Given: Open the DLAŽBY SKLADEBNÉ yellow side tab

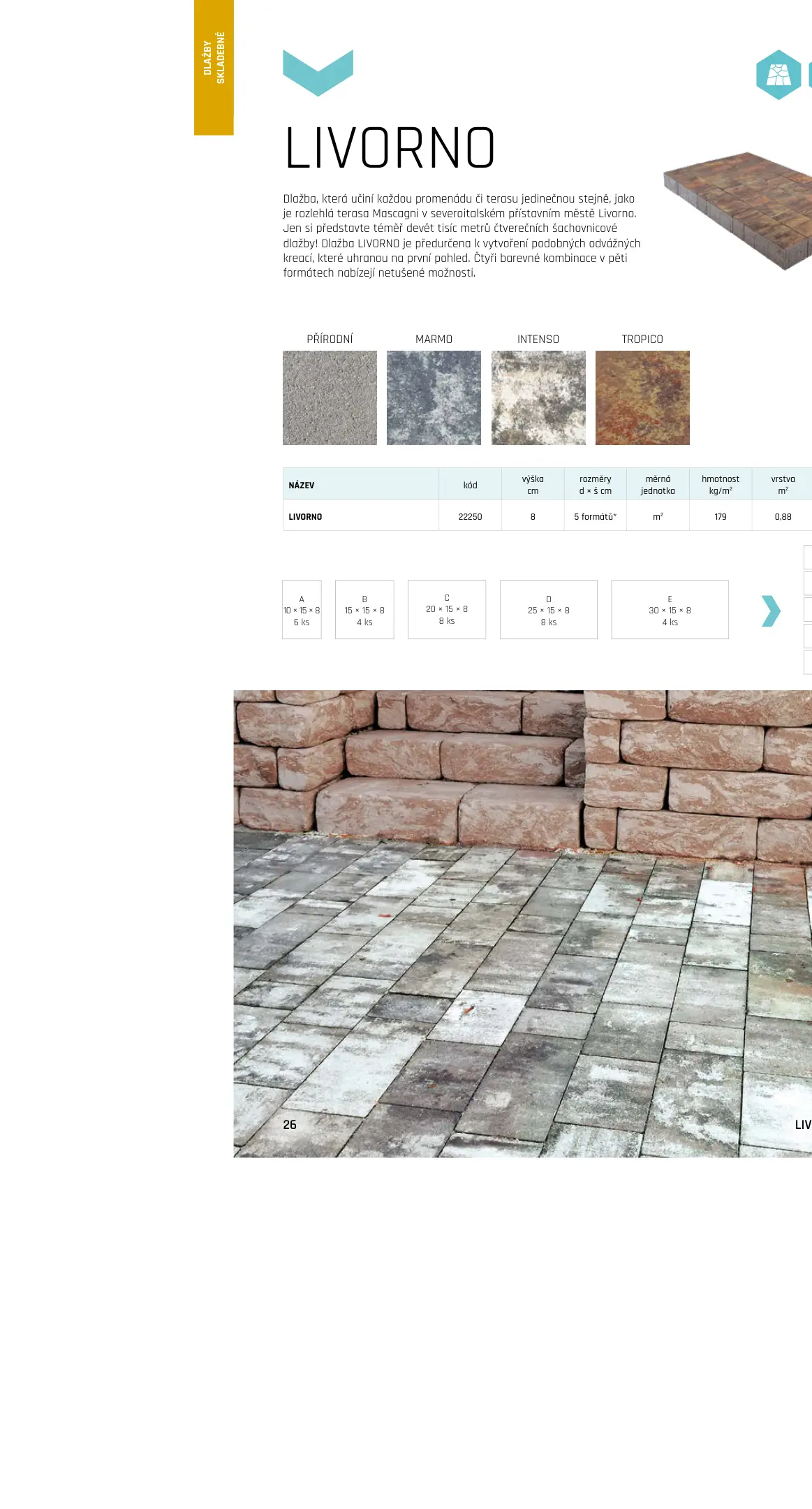Looking at the screenshot, I should point(214,67).
